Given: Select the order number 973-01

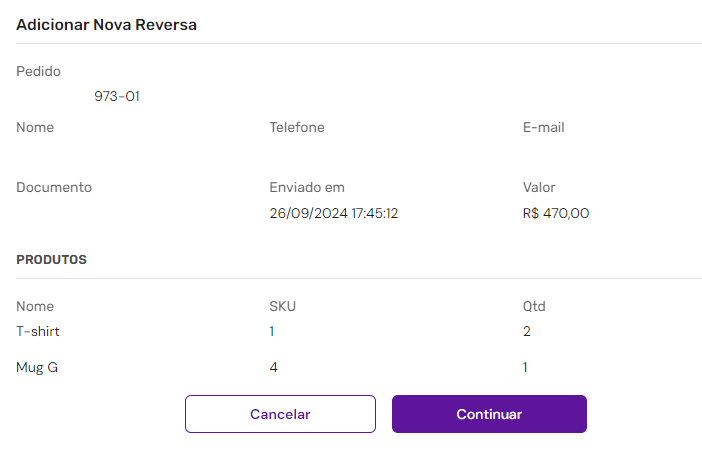Looking at the screenshot, I should click(117, 96).
